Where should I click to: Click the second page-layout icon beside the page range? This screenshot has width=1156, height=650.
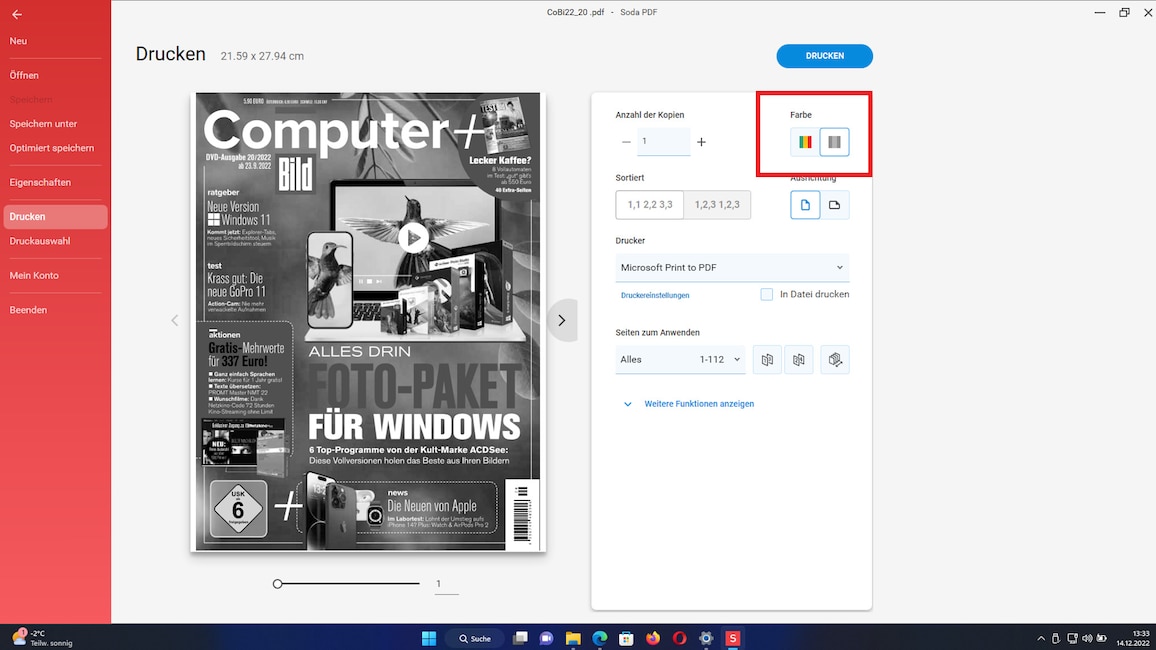[x=798, y=360]
